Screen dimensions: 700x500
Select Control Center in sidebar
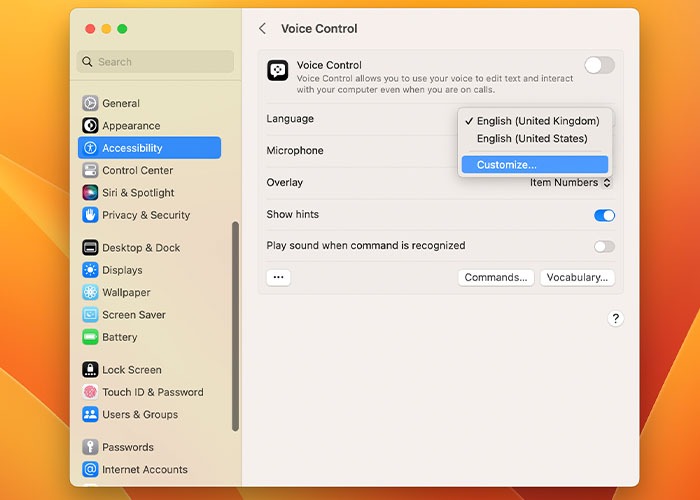[x=138, y=170]
